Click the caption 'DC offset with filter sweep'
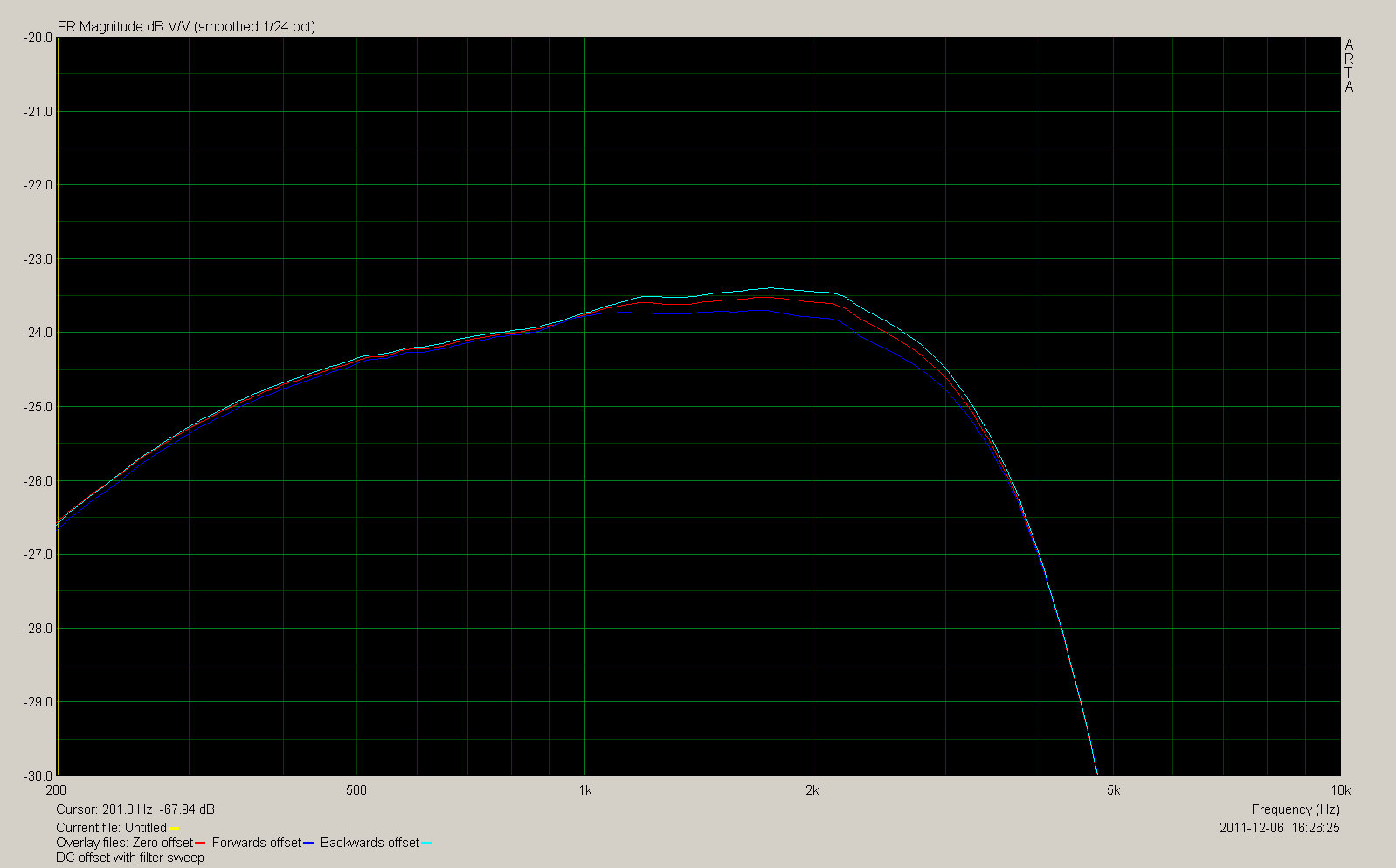 [130, 858]
